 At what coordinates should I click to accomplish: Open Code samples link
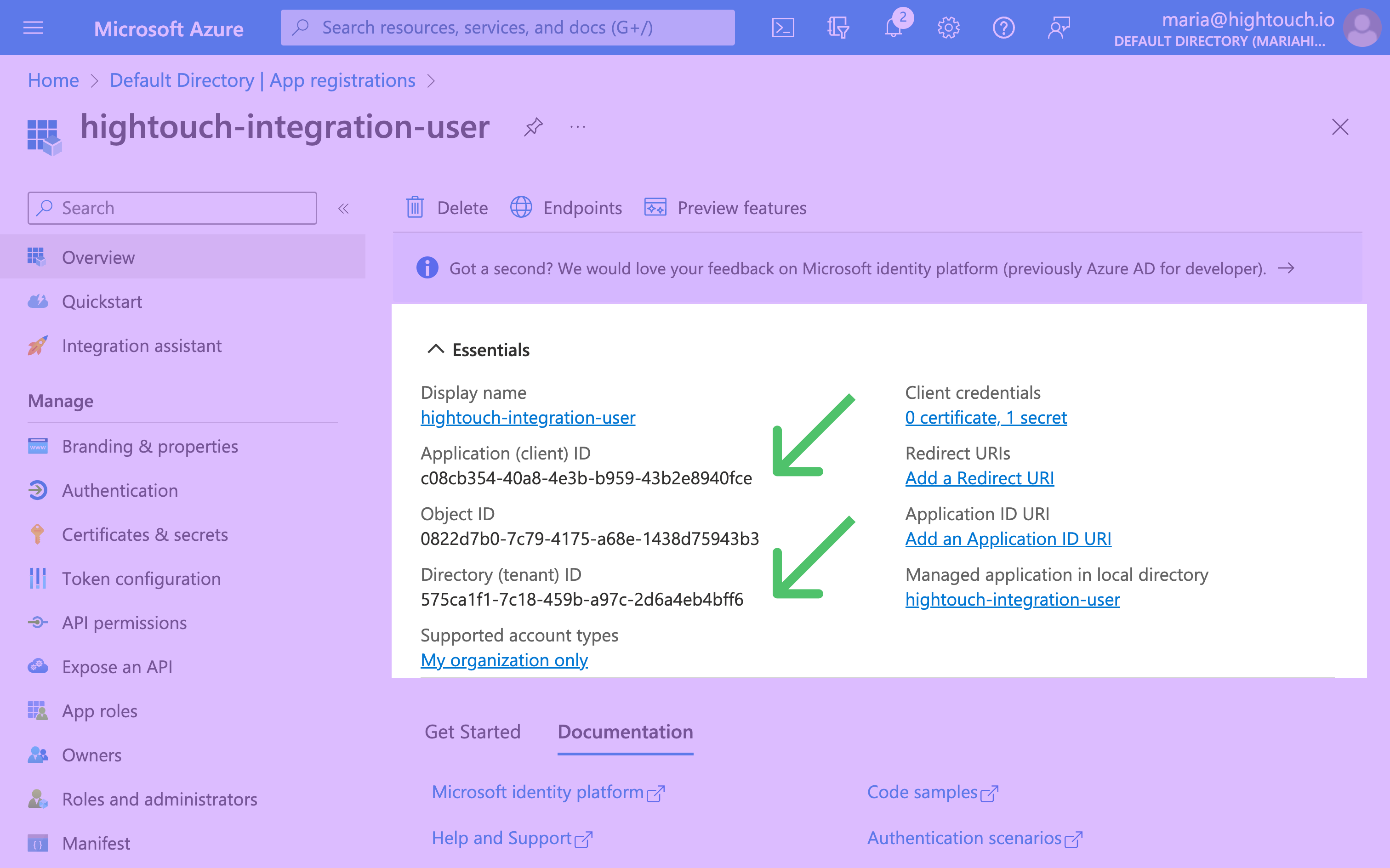[x=932, y=792]
